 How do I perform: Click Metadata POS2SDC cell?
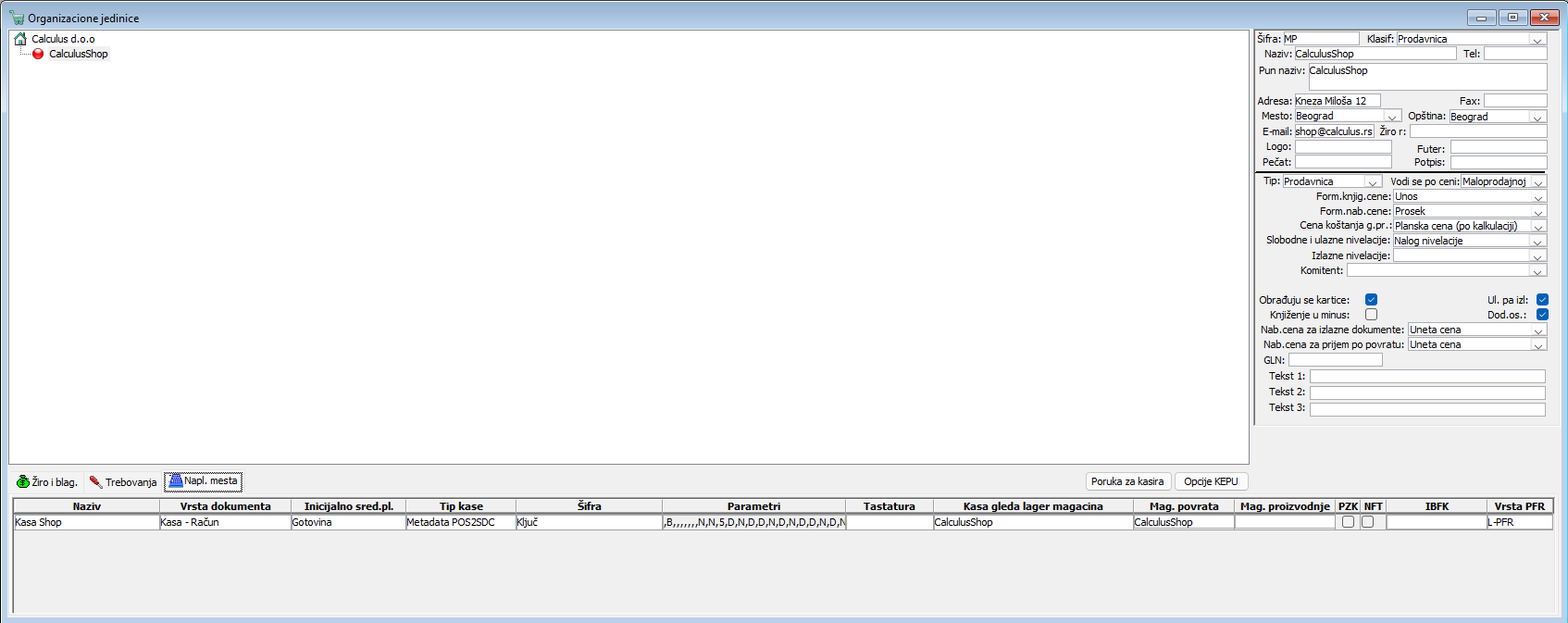pos(460,522)
